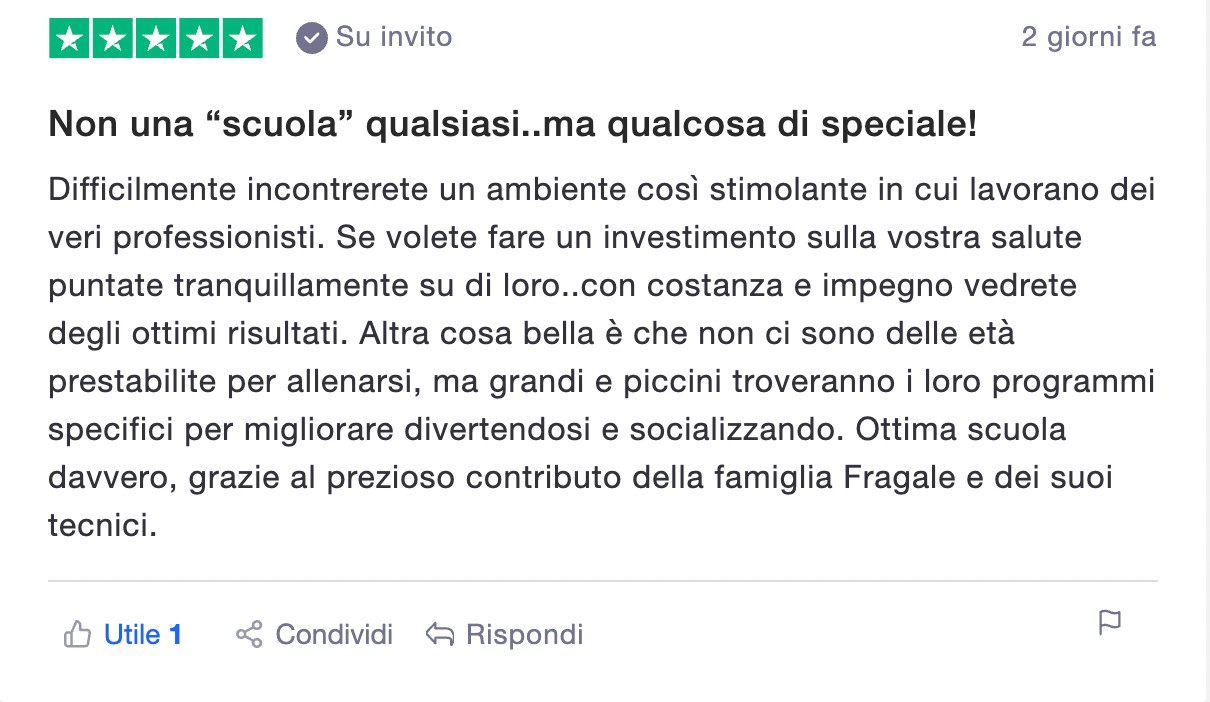Click the second star in the rating row

[x=112, y=37]
